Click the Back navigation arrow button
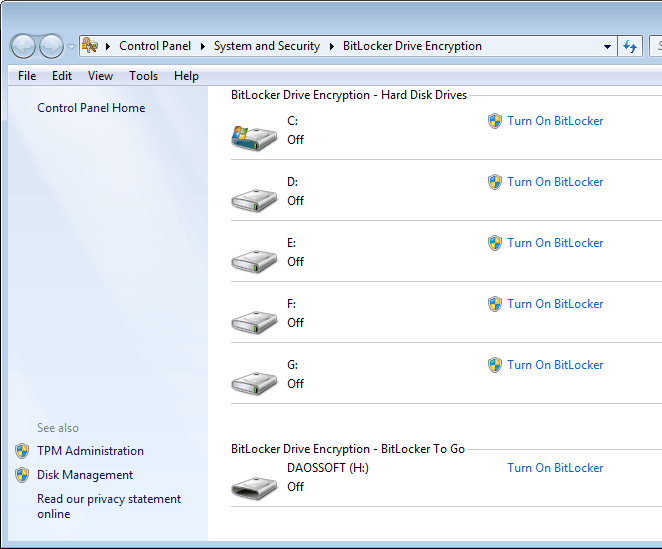 23,46
